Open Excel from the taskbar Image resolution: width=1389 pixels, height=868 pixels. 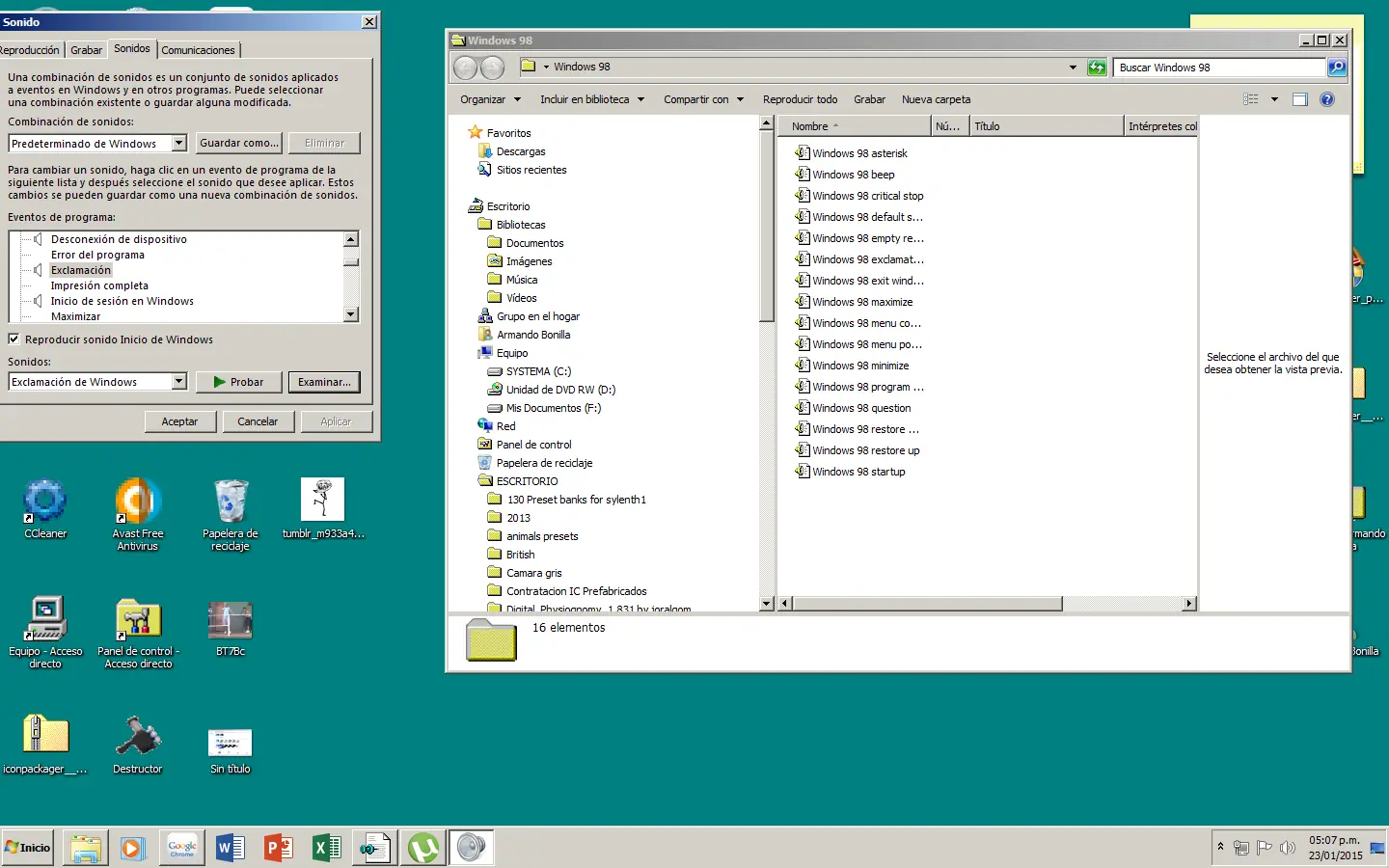click(x=327, y=848)
